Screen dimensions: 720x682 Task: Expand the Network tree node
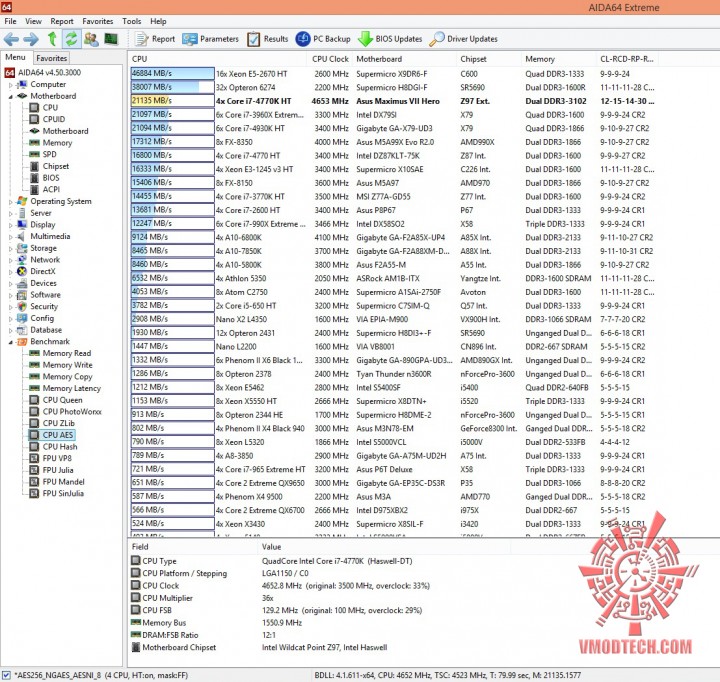(x=11, y=260)
